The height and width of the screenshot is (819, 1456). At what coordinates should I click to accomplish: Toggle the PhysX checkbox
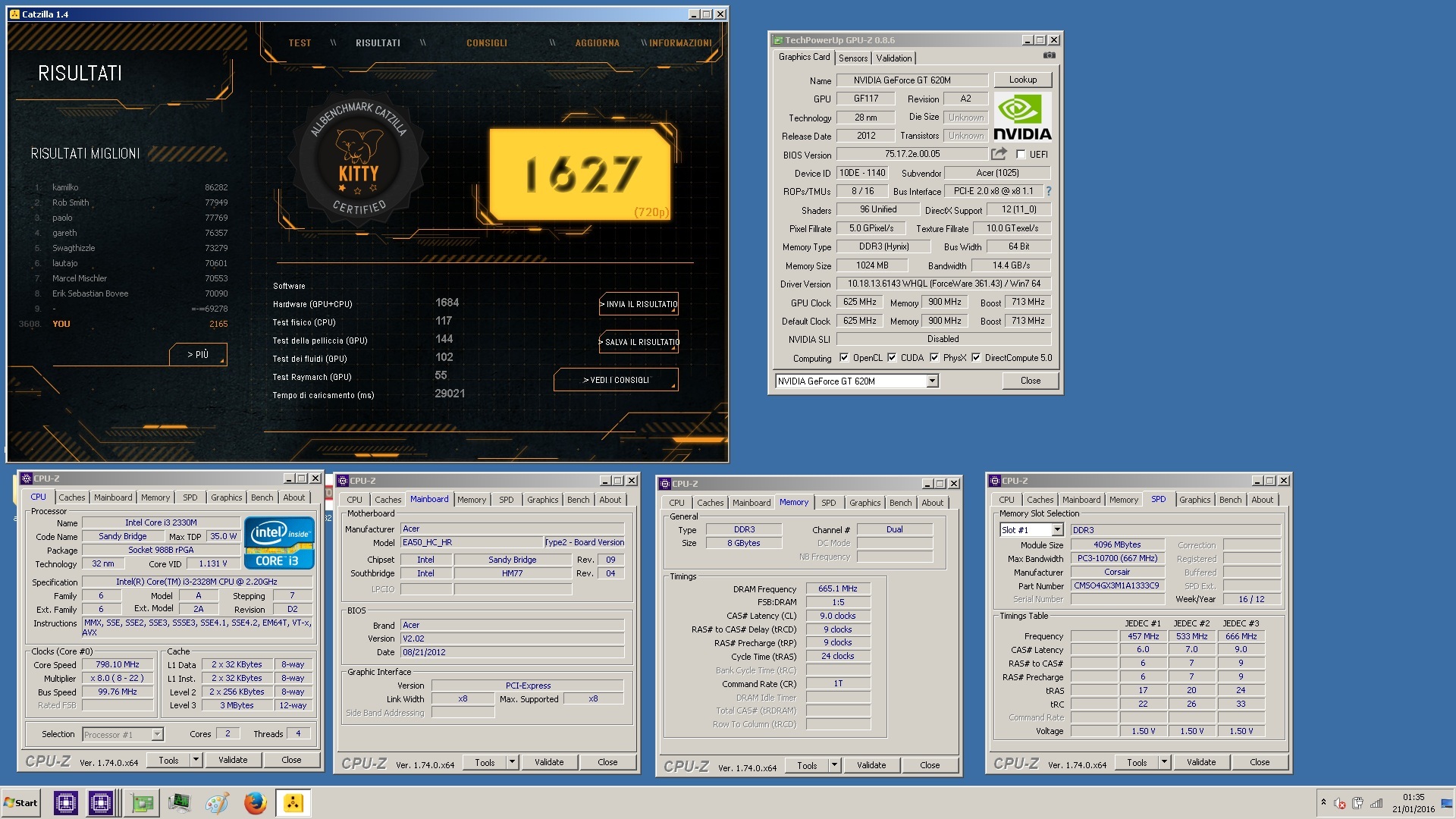point(934,358)
